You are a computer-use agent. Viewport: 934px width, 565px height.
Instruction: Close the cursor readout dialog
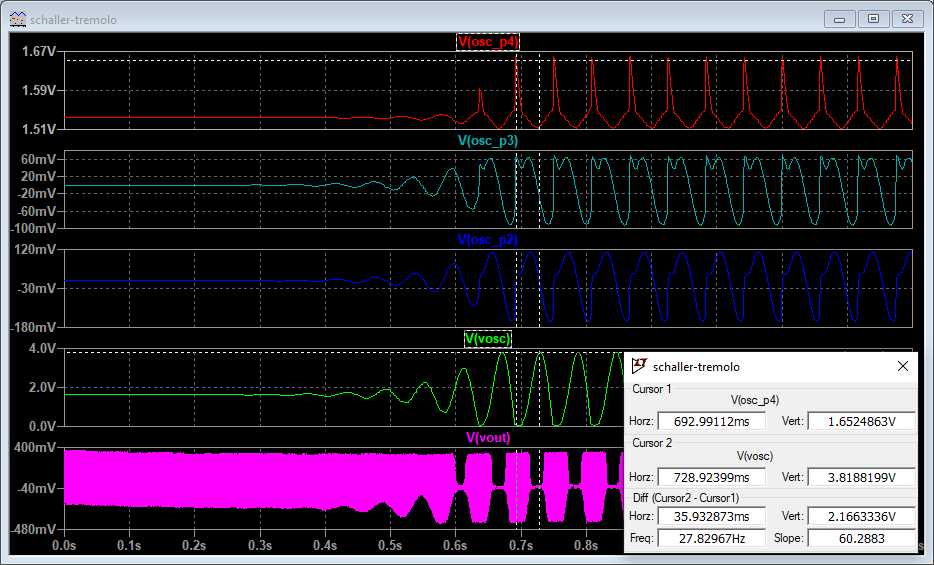[901, 367]
